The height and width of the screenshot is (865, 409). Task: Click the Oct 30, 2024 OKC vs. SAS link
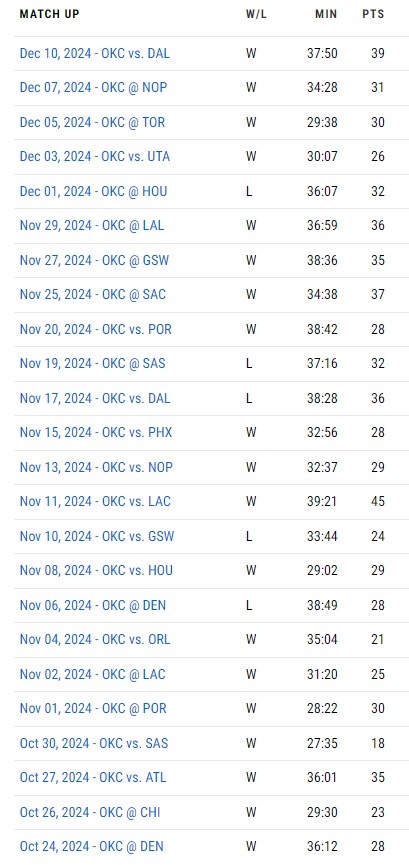(94, 743)
